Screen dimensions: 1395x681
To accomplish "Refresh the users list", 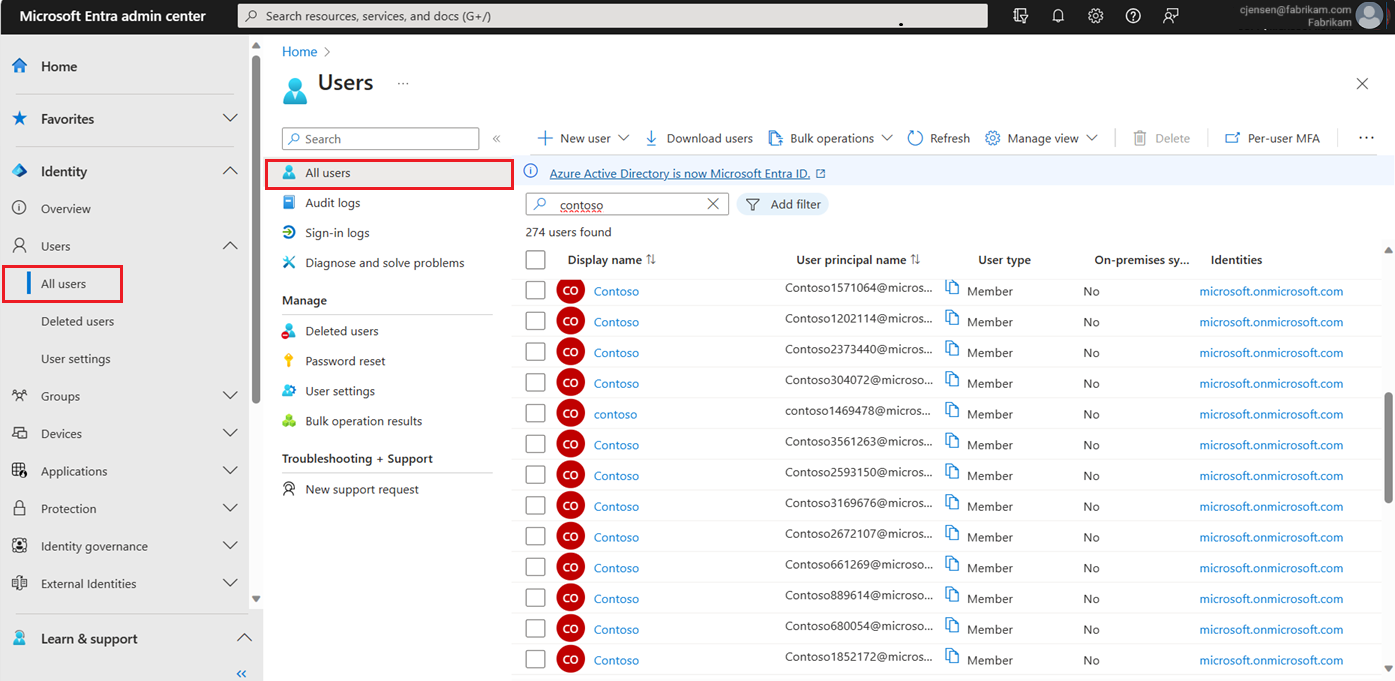I will [x=938, y=138].
